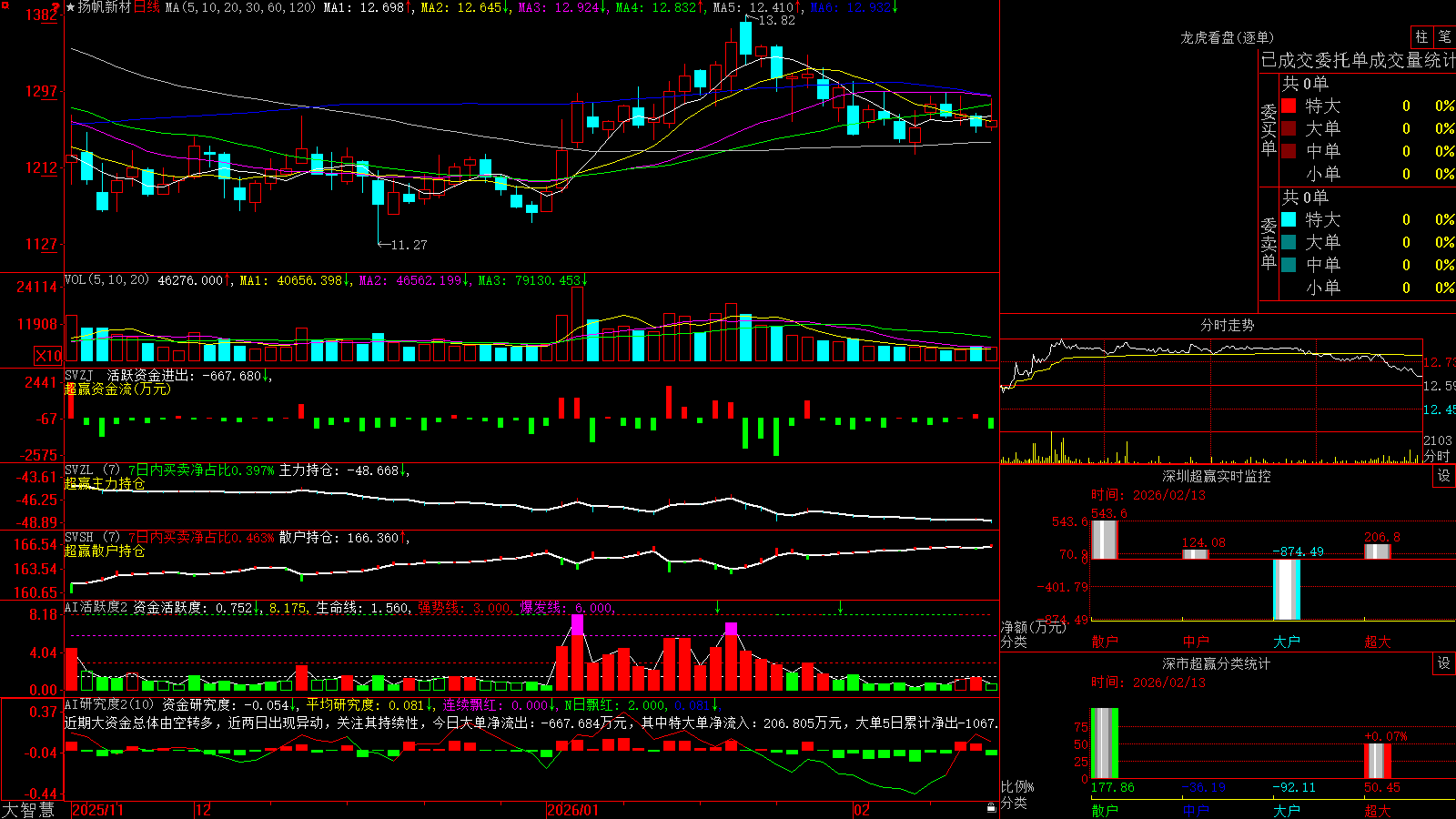The height and width of the screenshot is (819, 1456).
Task: Toggle the 日线 period label
Action: (x=147, y=7)
